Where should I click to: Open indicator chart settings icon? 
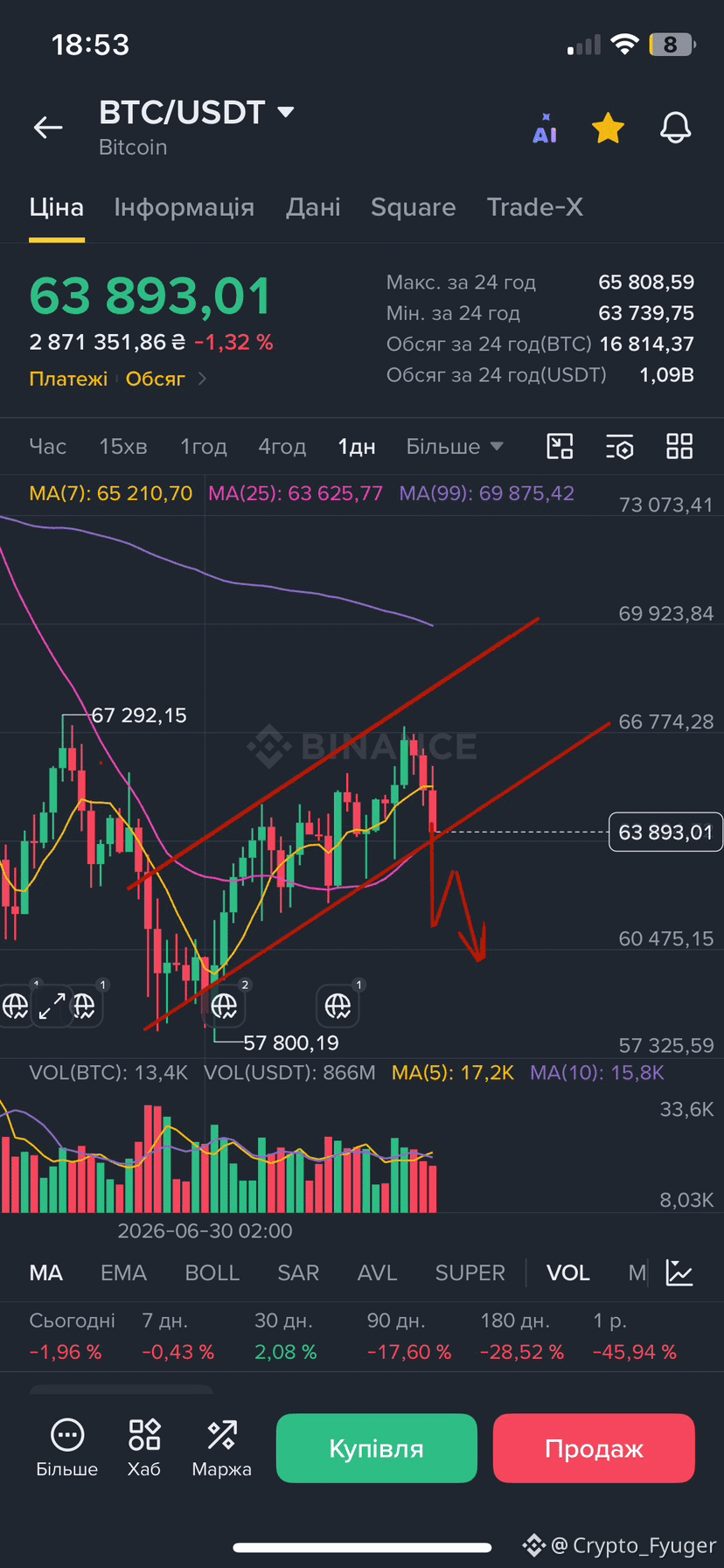pos(679,1272)
